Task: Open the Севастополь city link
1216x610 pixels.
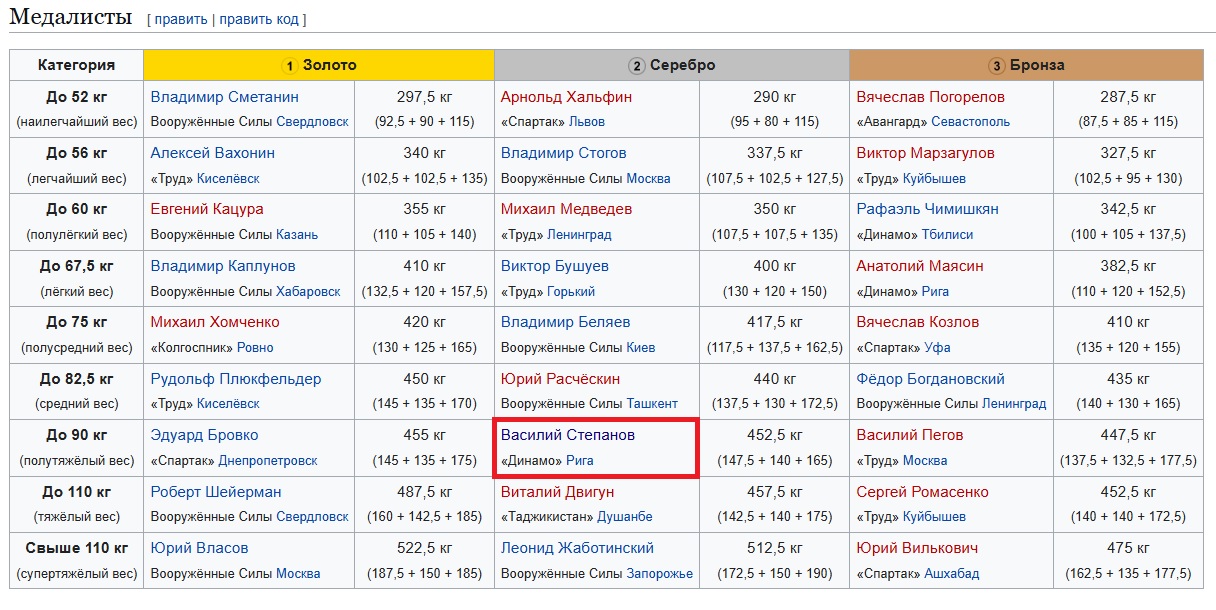Action: [970, 122]
